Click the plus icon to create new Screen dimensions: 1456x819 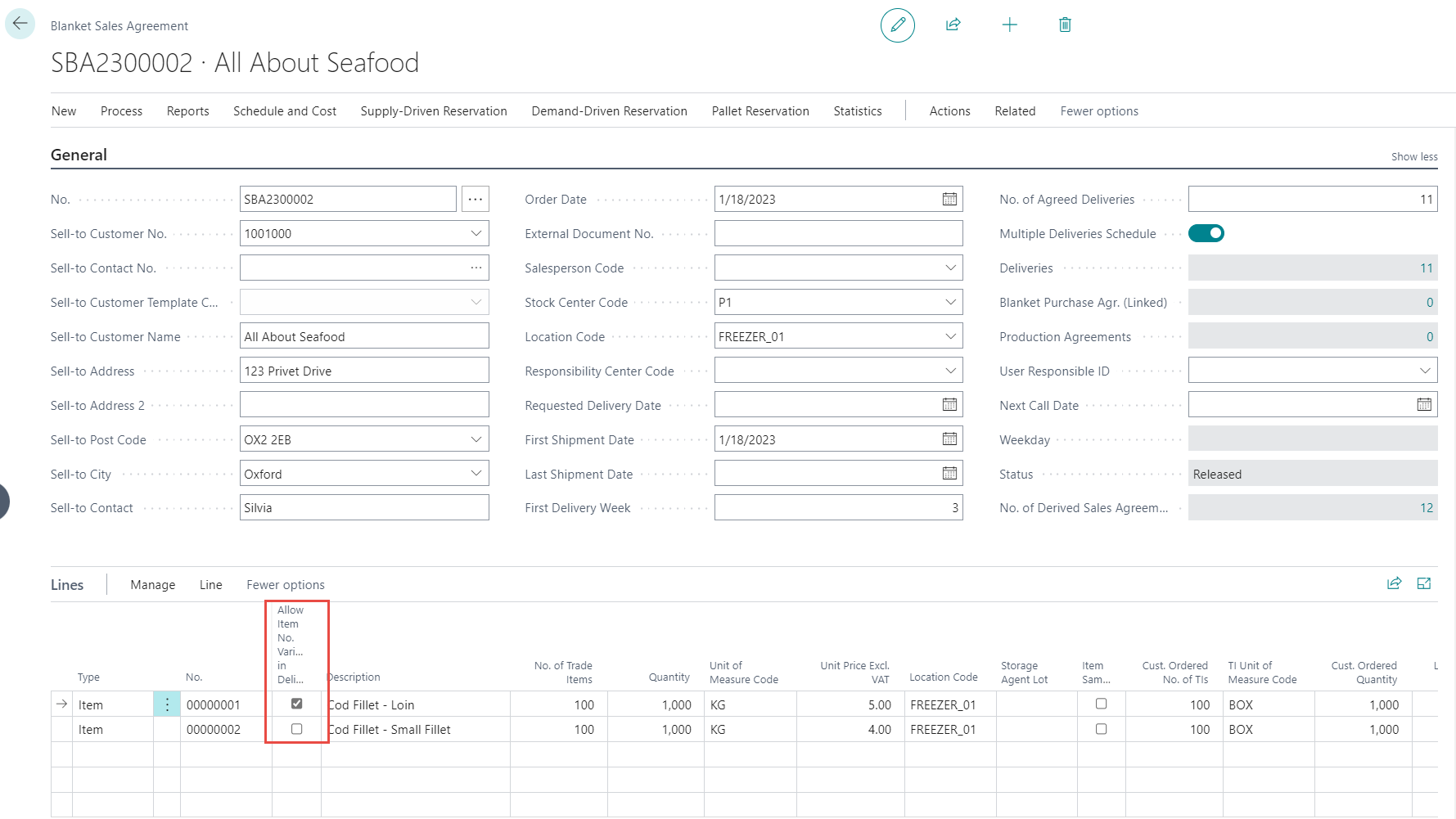[x=1009, y=25]
